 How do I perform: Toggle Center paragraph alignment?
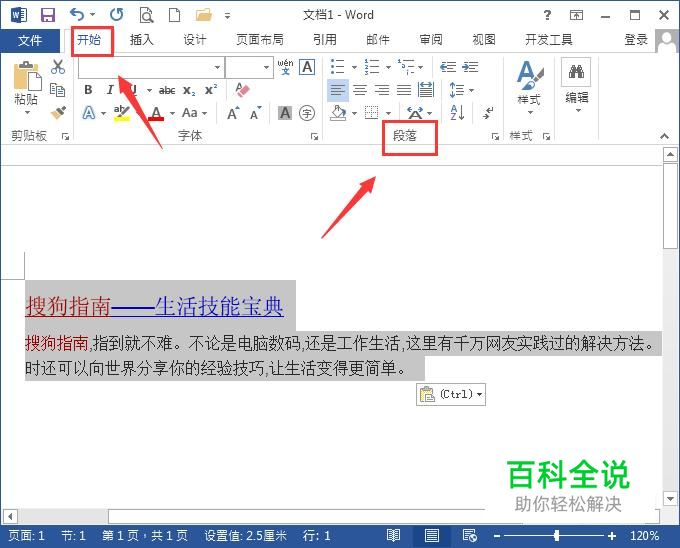[x=360, y=90]
